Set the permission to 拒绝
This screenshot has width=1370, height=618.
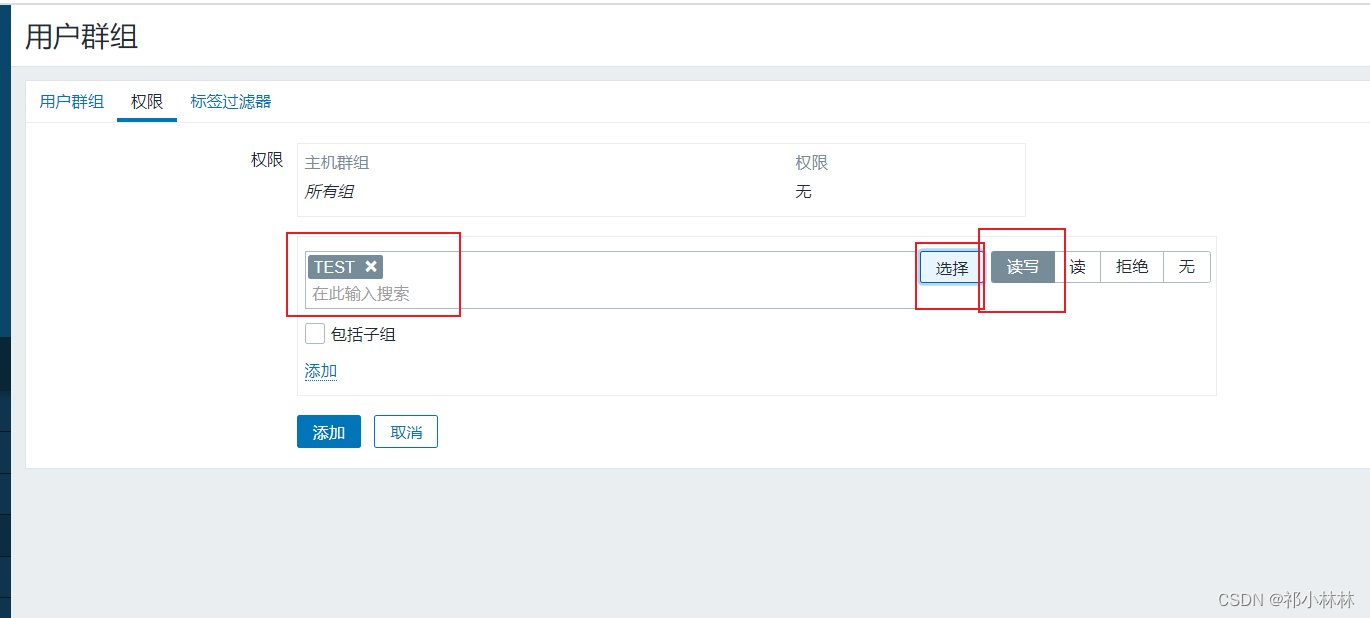tap(1132, 267)
